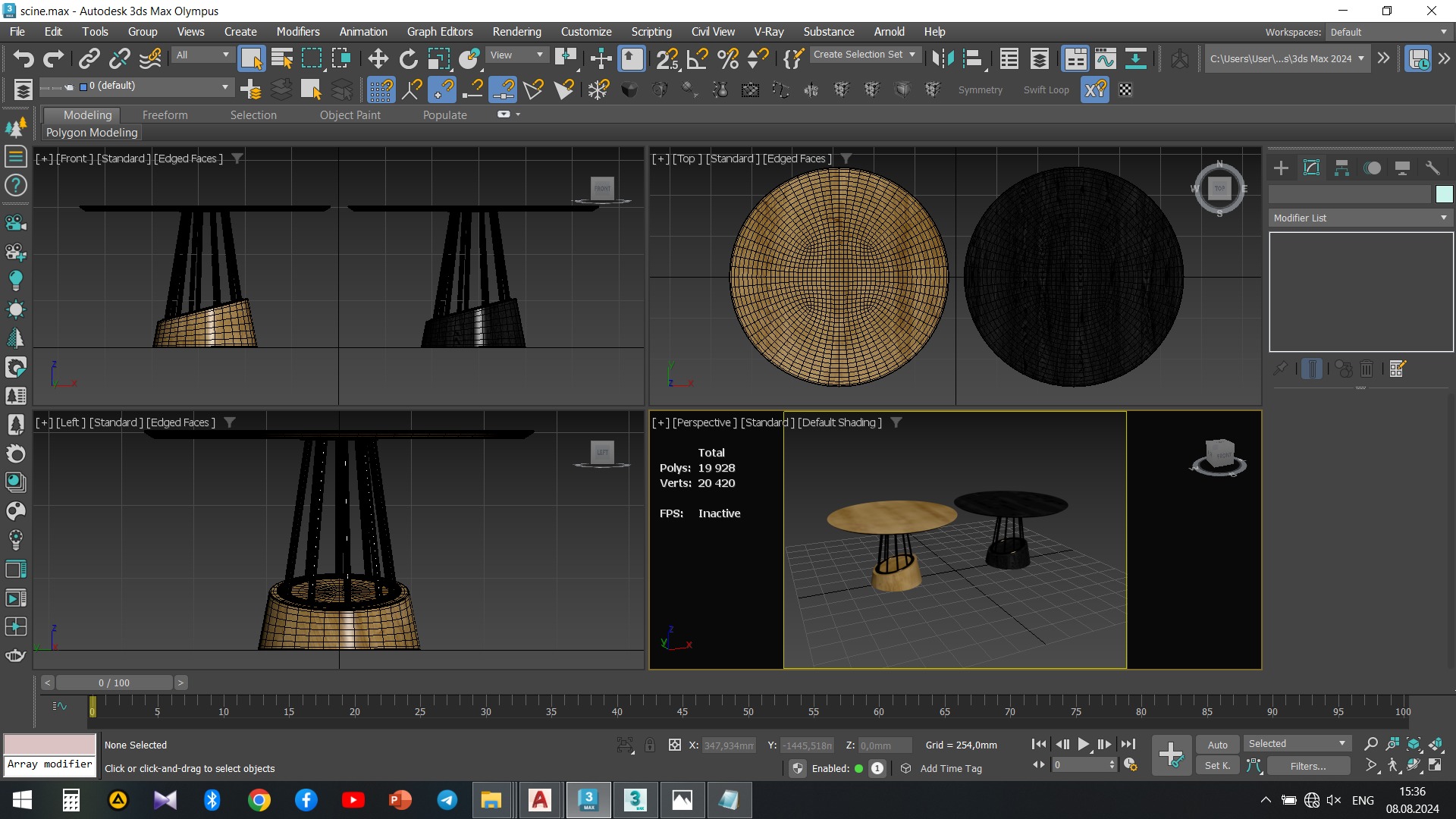This screenshot has height=819, width=1456.
Task: Click the Time Configuration icon
Action: [1130, 765]
